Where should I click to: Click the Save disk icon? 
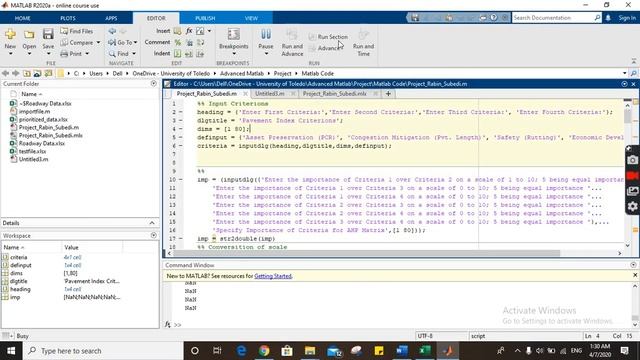click(x=48, y=34)
